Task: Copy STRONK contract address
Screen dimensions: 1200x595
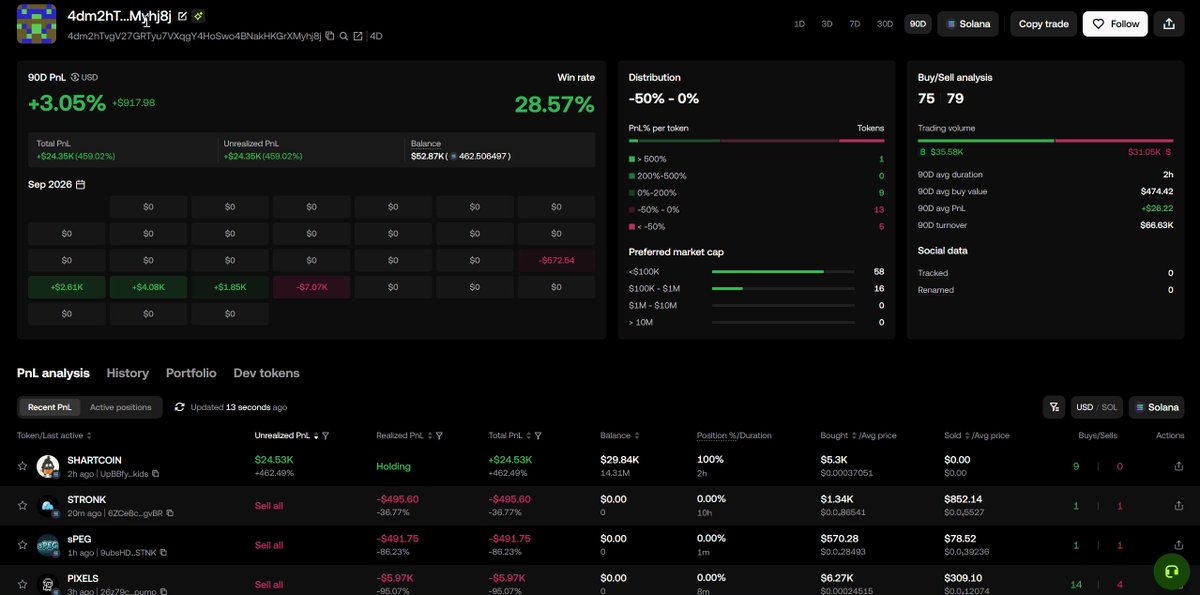Action: tap(170, 513)
